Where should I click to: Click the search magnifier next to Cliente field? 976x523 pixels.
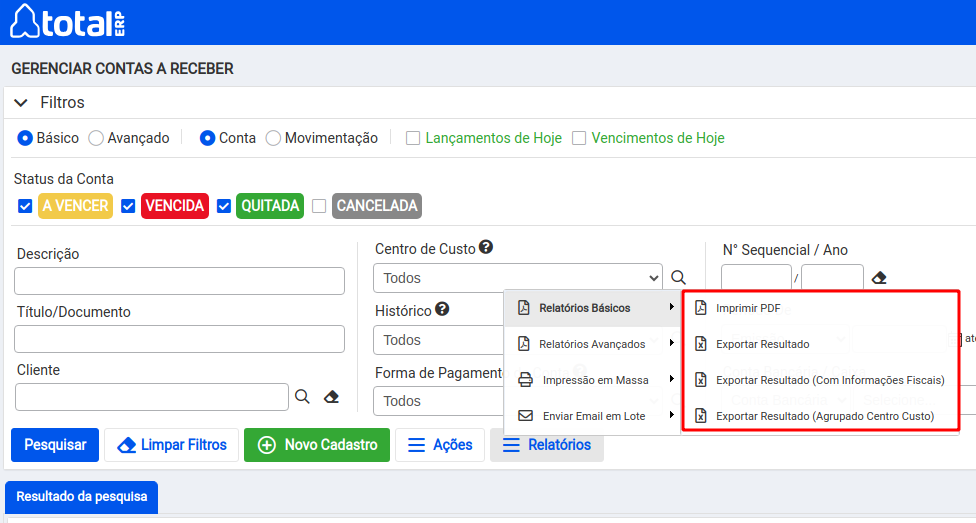(303, 397)
